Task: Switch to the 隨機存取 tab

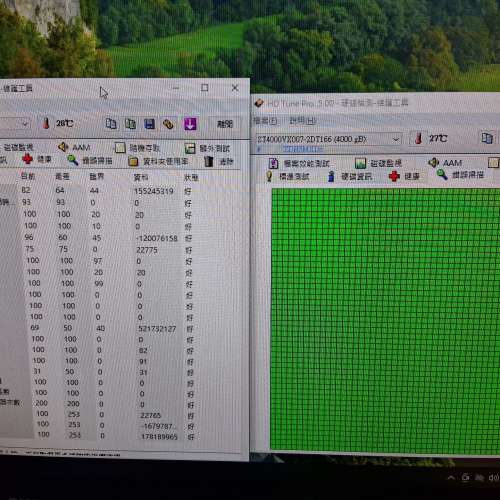Action: pyautogui.click(x=137, y=148)
